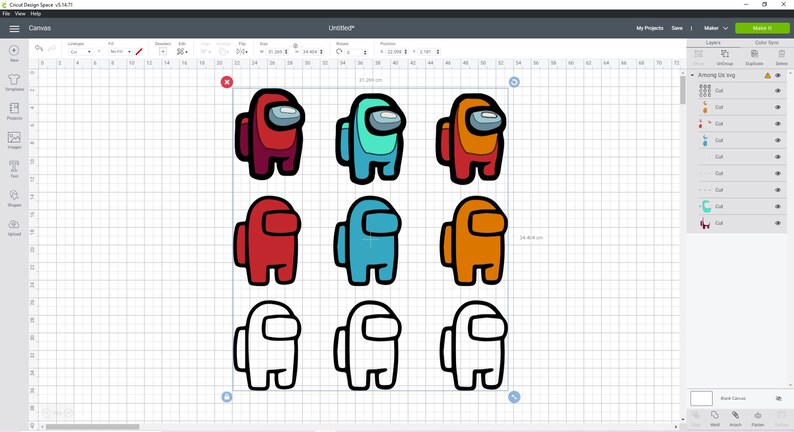Screen dimensions: 794x432
Task: Click the UnGroup icon in Layers panel
Action: pyautogui.click(x=725, y=54)
